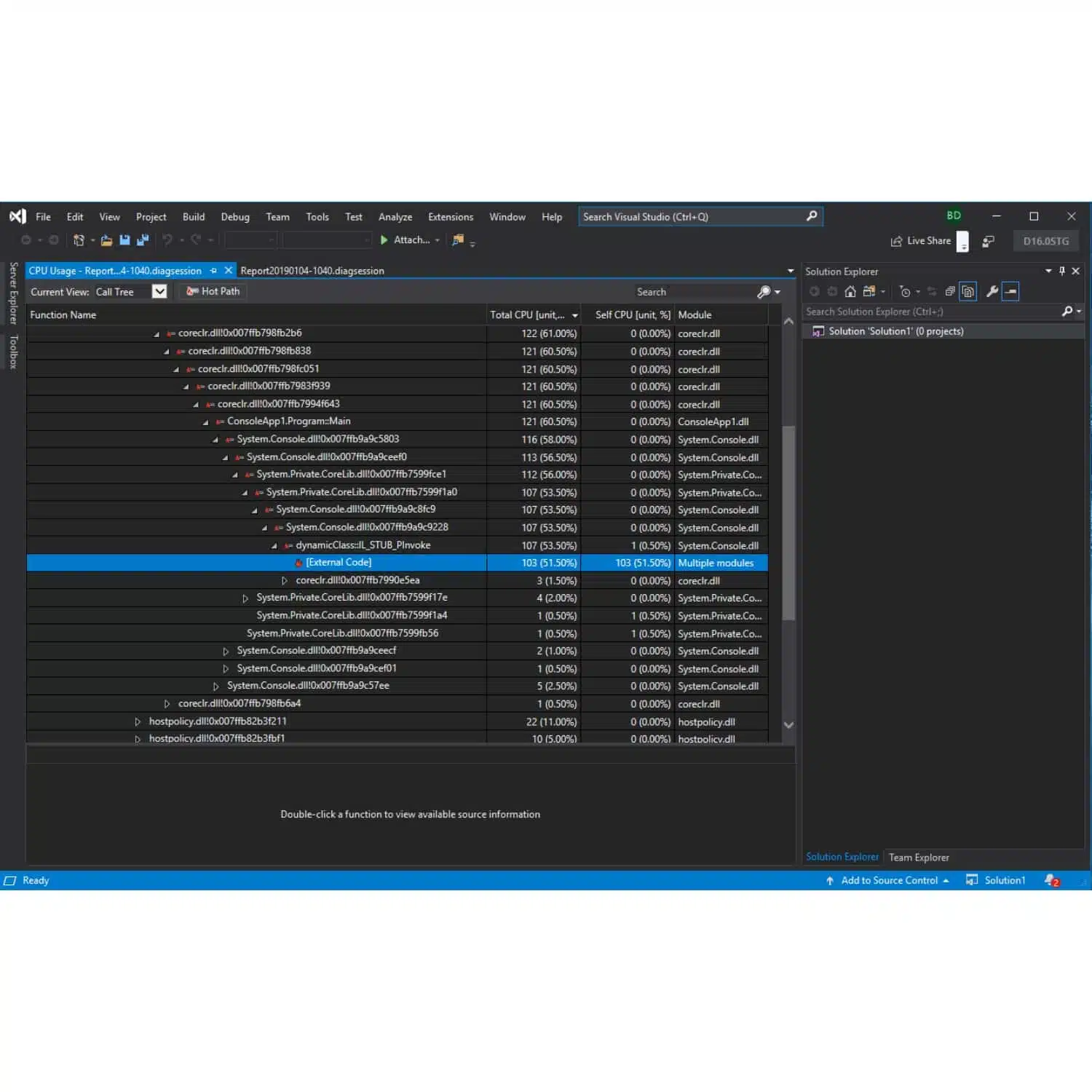This screenshot has height=1092, width=1092.
Task: Click the Collapse All icon in Solution Explorer
Action: click(x=950, y=292)
